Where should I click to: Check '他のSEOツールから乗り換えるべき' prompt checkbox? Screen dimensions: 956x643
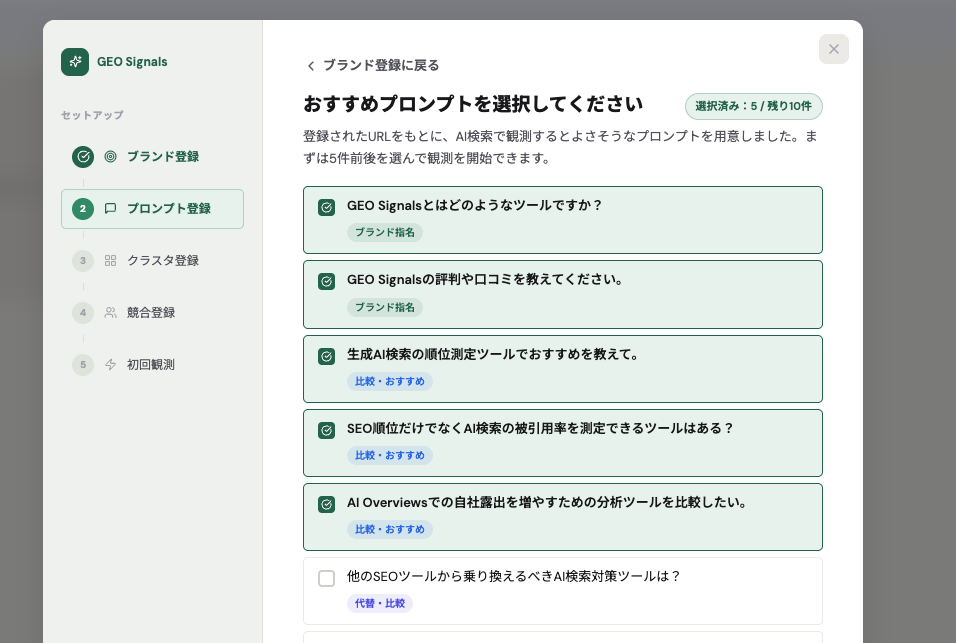click(326, 578)
